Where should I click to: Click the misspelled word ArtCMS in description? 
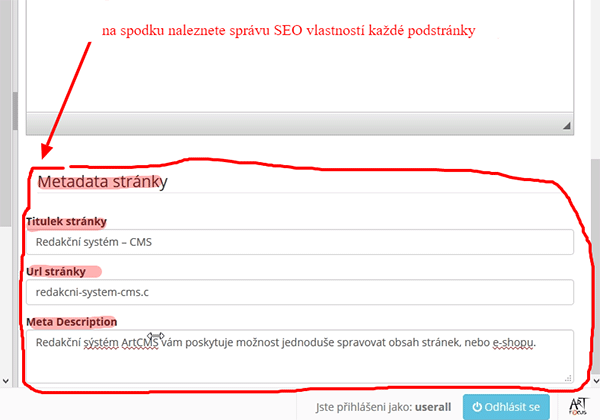click(x=140, y=342)
